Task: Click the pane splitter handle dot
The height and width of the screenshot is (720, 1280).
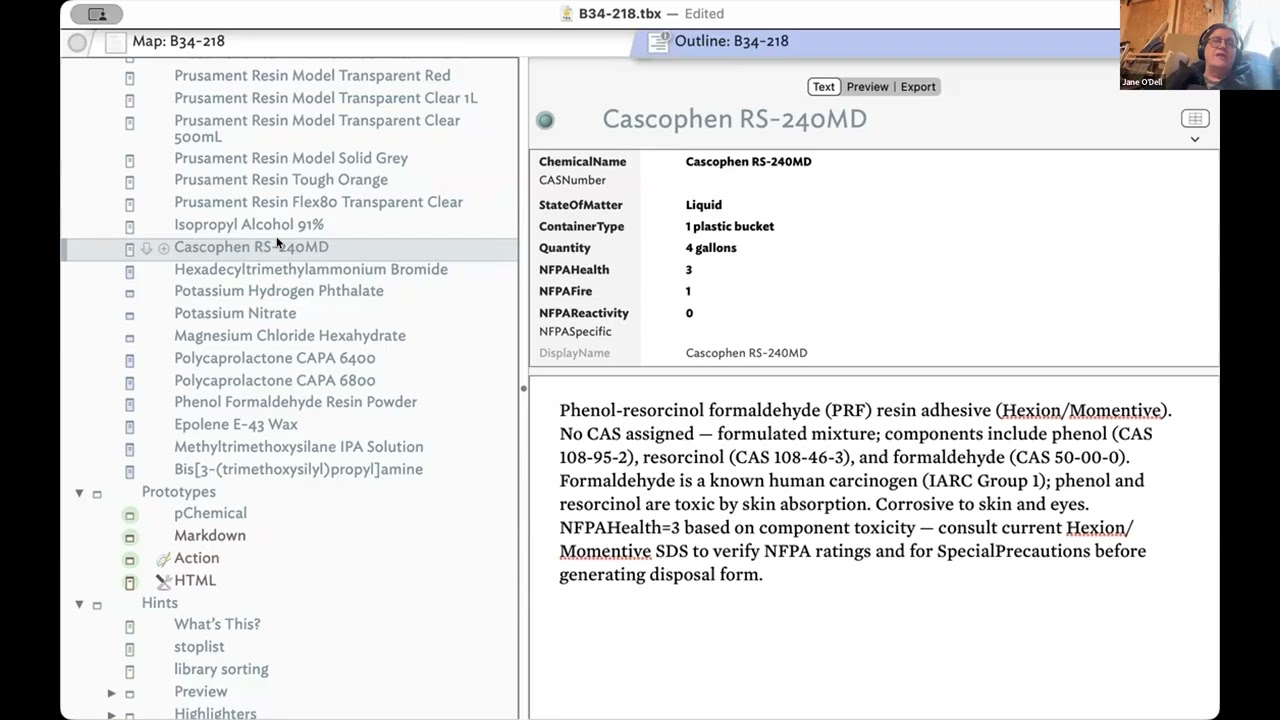Action: click(523, 388)
